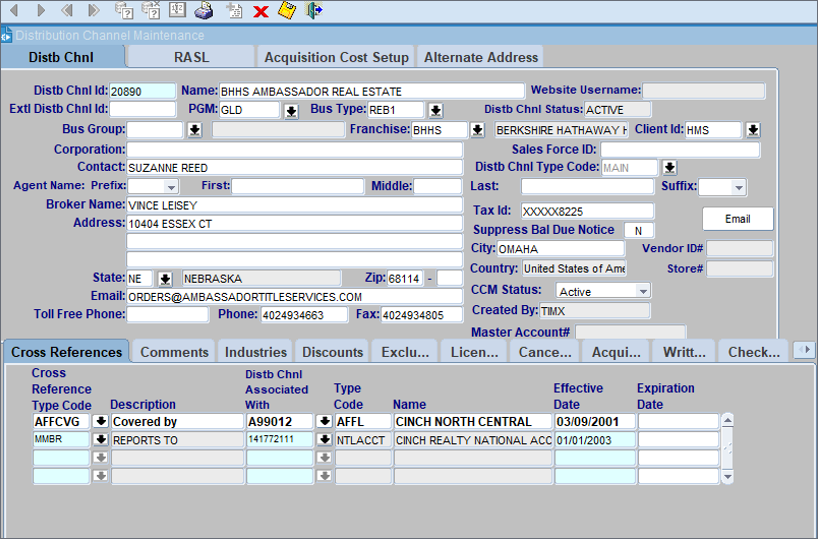
Task: Click the Name field BHHS AMBASSADOR REAL ESTATE
Action: 371,91
